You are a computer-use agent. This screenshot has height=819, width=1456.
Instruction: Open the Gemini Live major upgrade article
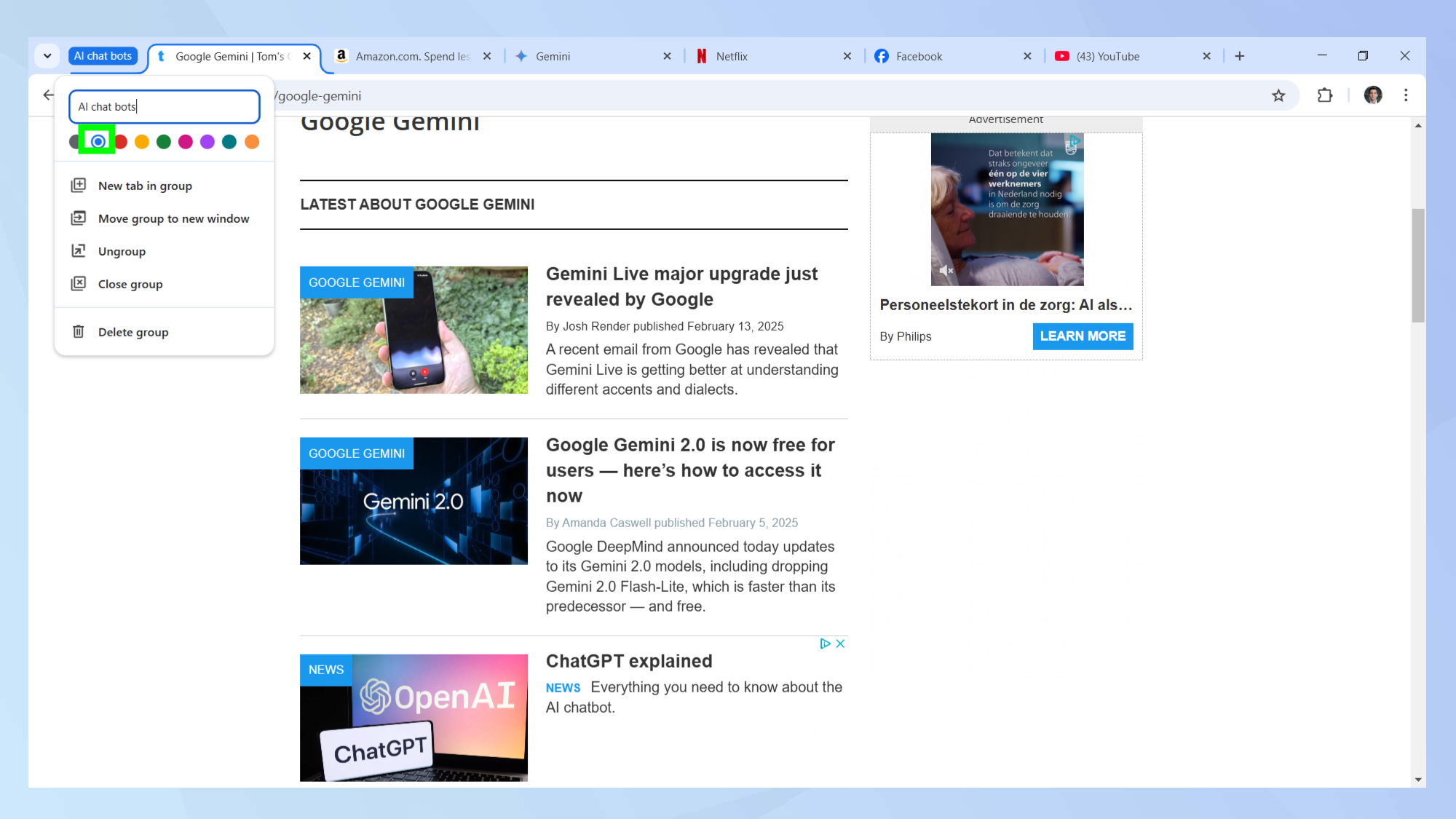681,286
